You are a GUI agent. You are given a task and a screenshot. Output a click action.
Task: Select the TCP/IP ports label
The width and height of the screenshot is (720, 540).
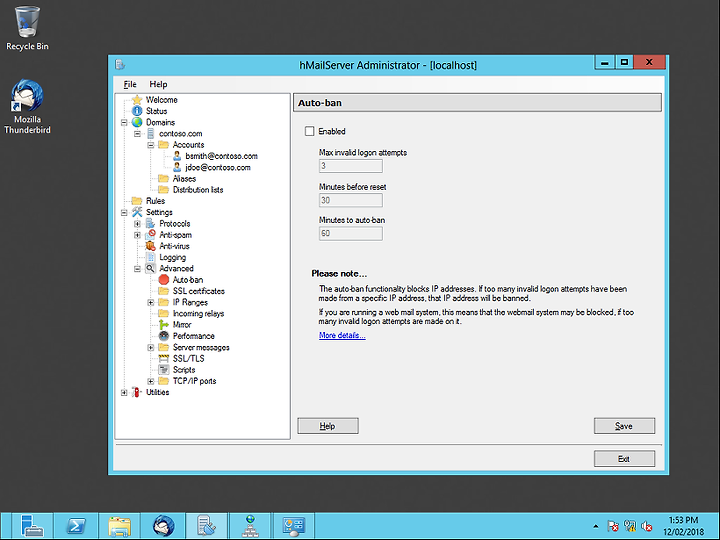[194, 381]
